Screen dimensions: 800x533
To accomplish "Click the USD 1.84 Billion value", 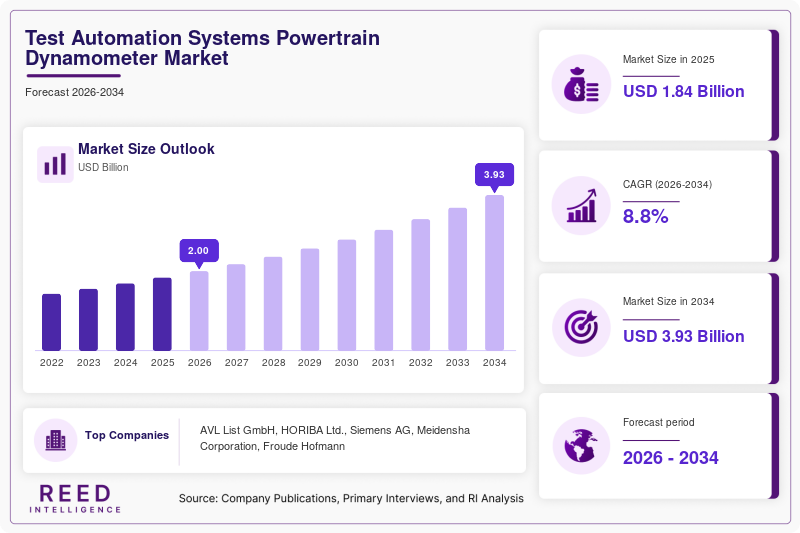I will coord(684,91).
